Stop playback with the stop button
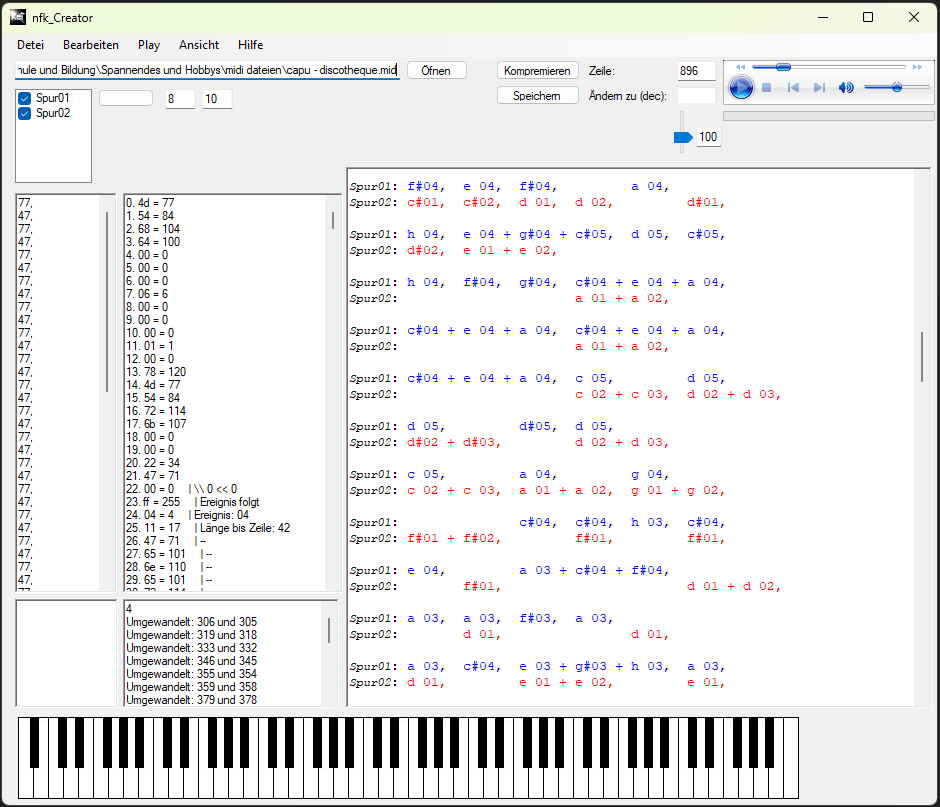The width and height of the screenshot is (940, 807). pyautogui.click(x=766, y=88)
